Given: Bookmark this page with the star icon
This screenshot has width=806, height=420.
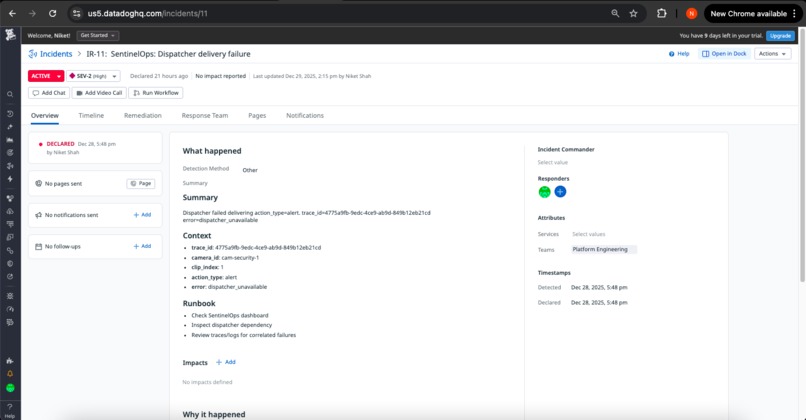Looking at the screenshot, I should [633, 13].
